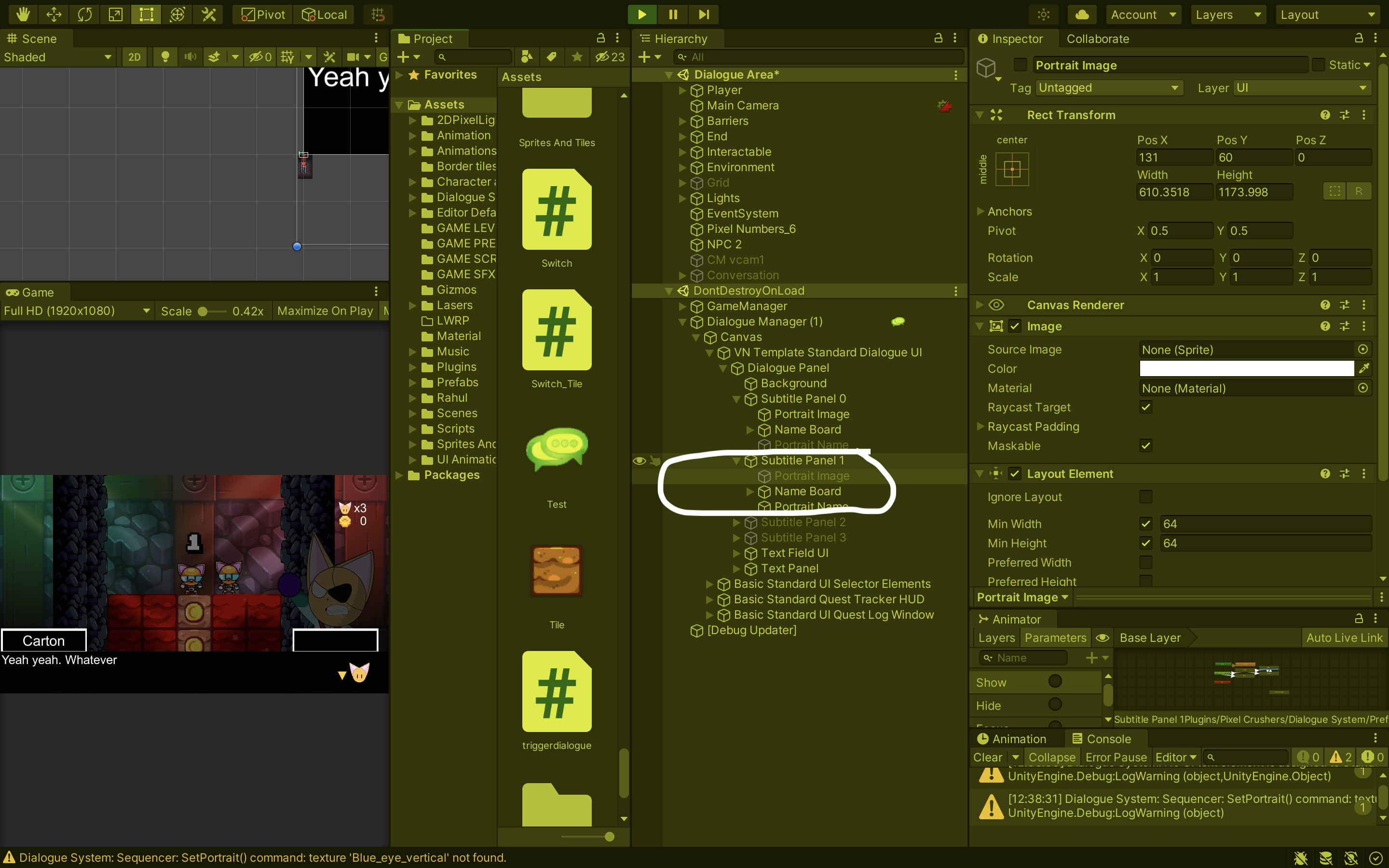This screenshot has width=1389, height=868.
Task: Open Animator Layers tab
Action: pyautogui.click(x=996, y=638)
